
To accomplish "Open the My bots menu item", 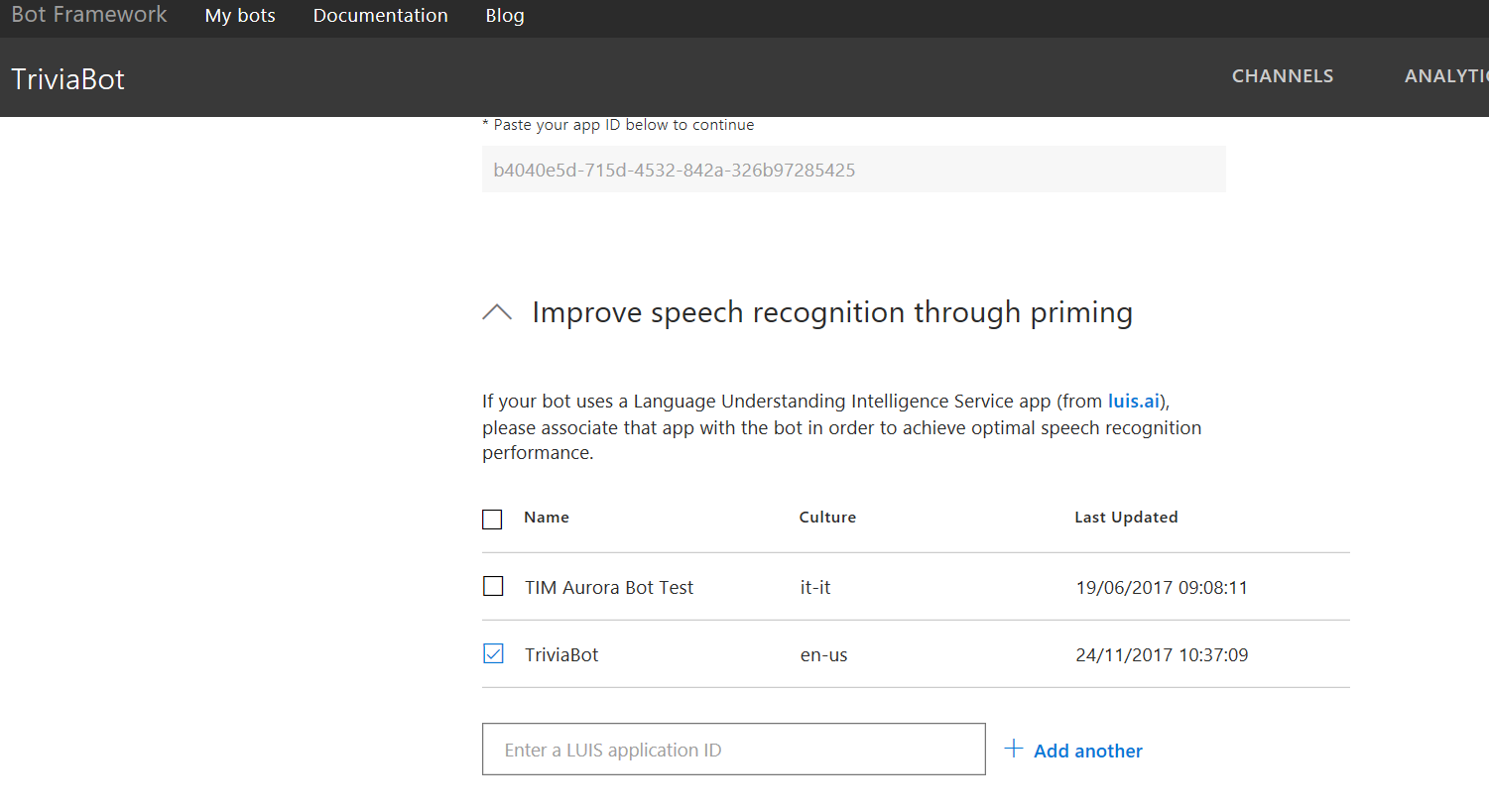I will pos(240,16).
